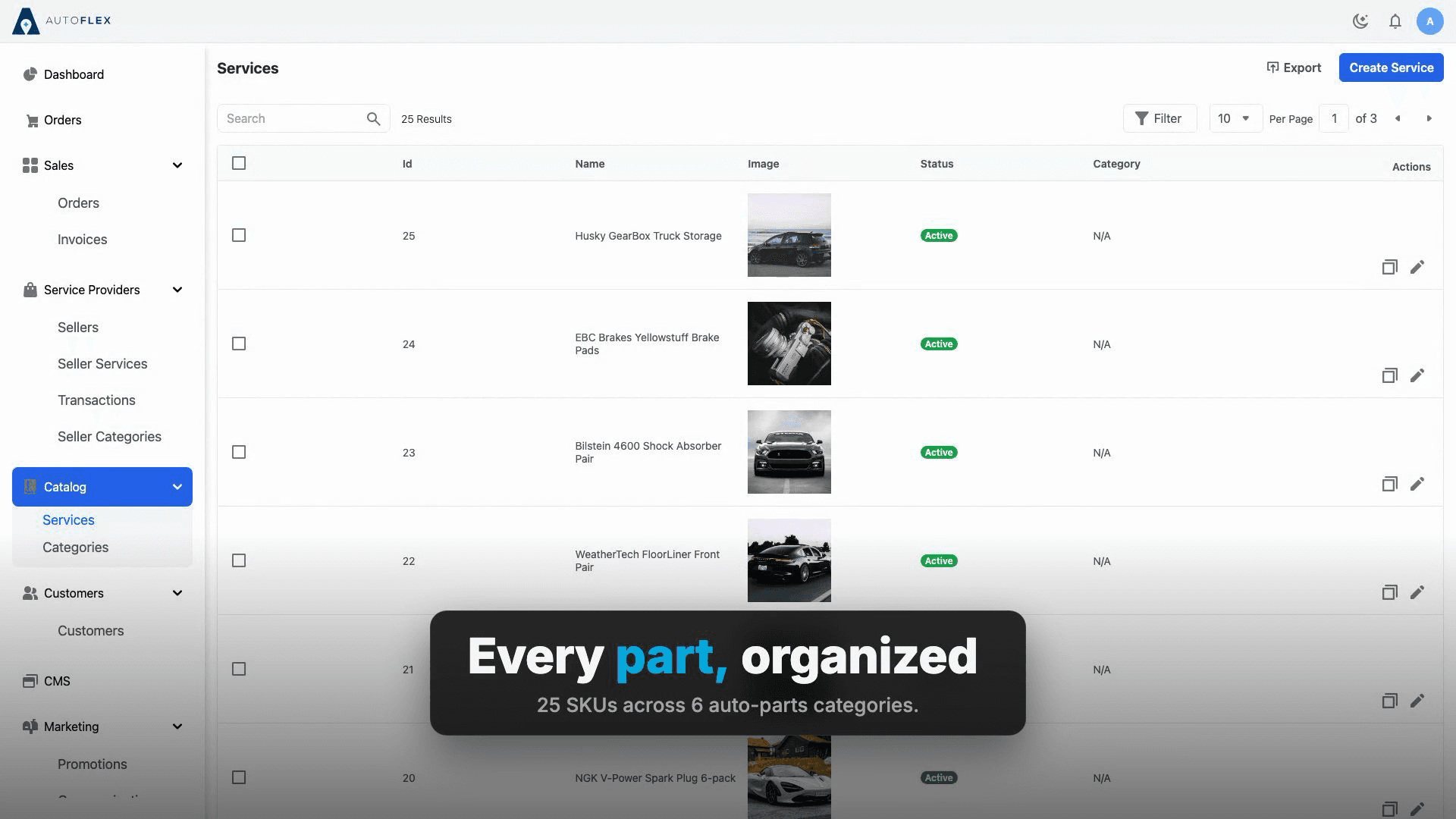Open Categories under Catalog
This screenshot has height=819, width=1456.
tap(75, 548)
